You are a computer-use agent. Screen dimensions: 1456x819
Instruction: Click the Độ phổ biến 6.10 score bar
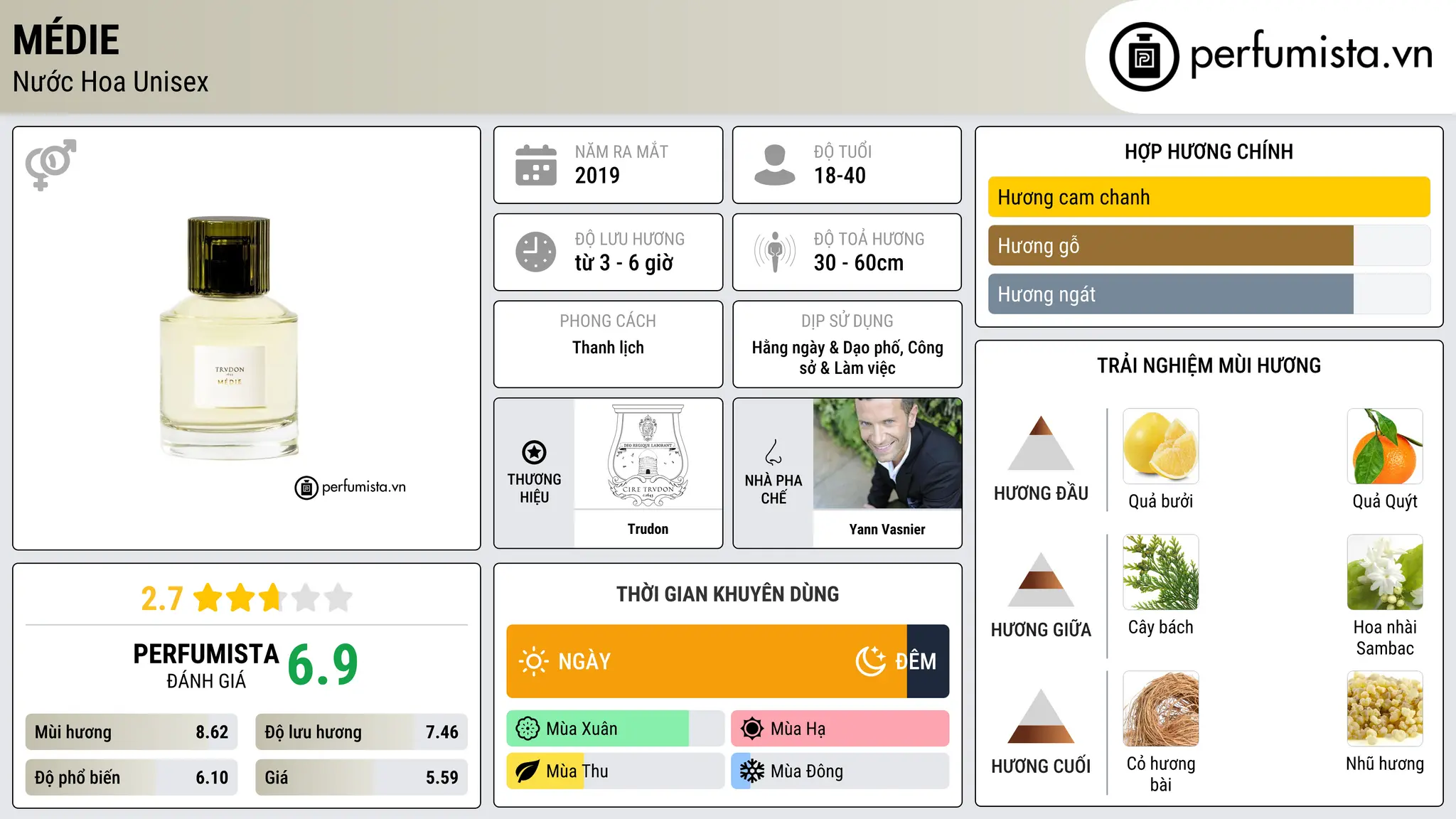pos(132,778)
